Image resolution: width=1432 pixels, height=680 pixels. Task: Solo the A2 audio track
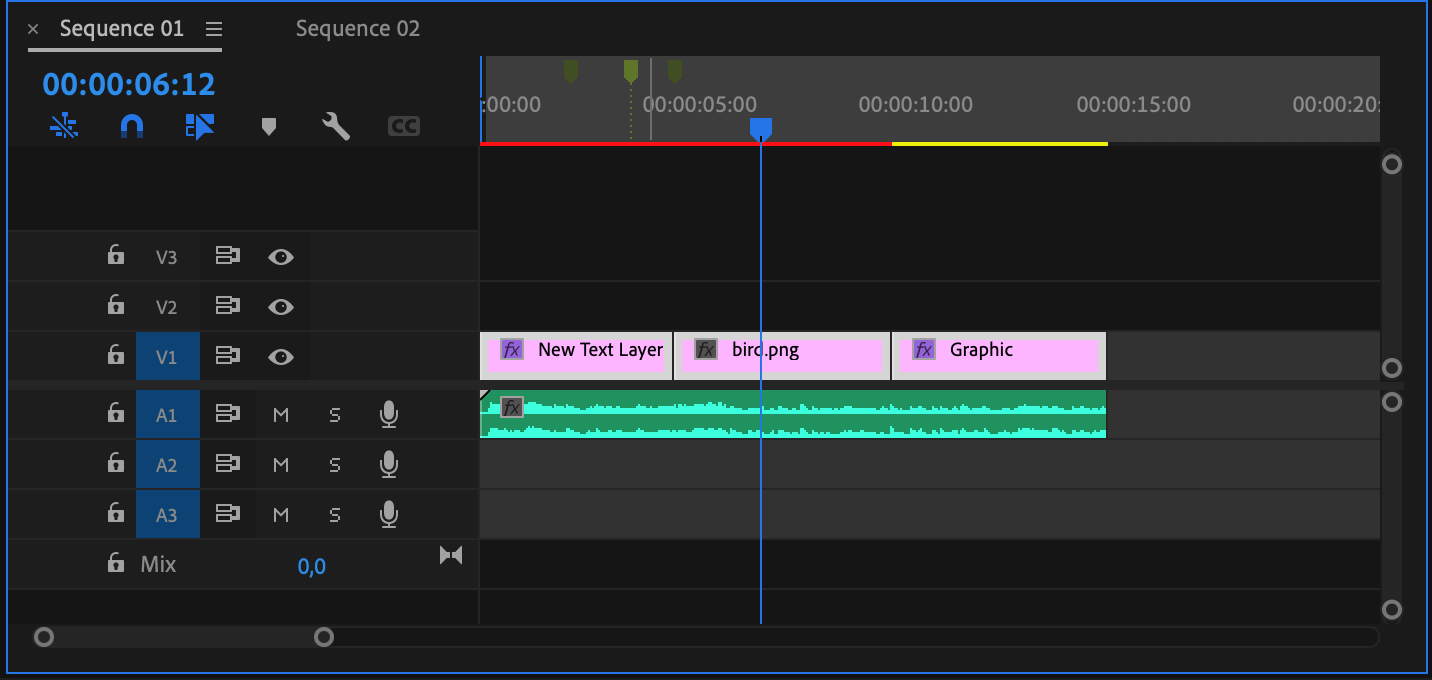pyautogui.click(x=335, y=465)
